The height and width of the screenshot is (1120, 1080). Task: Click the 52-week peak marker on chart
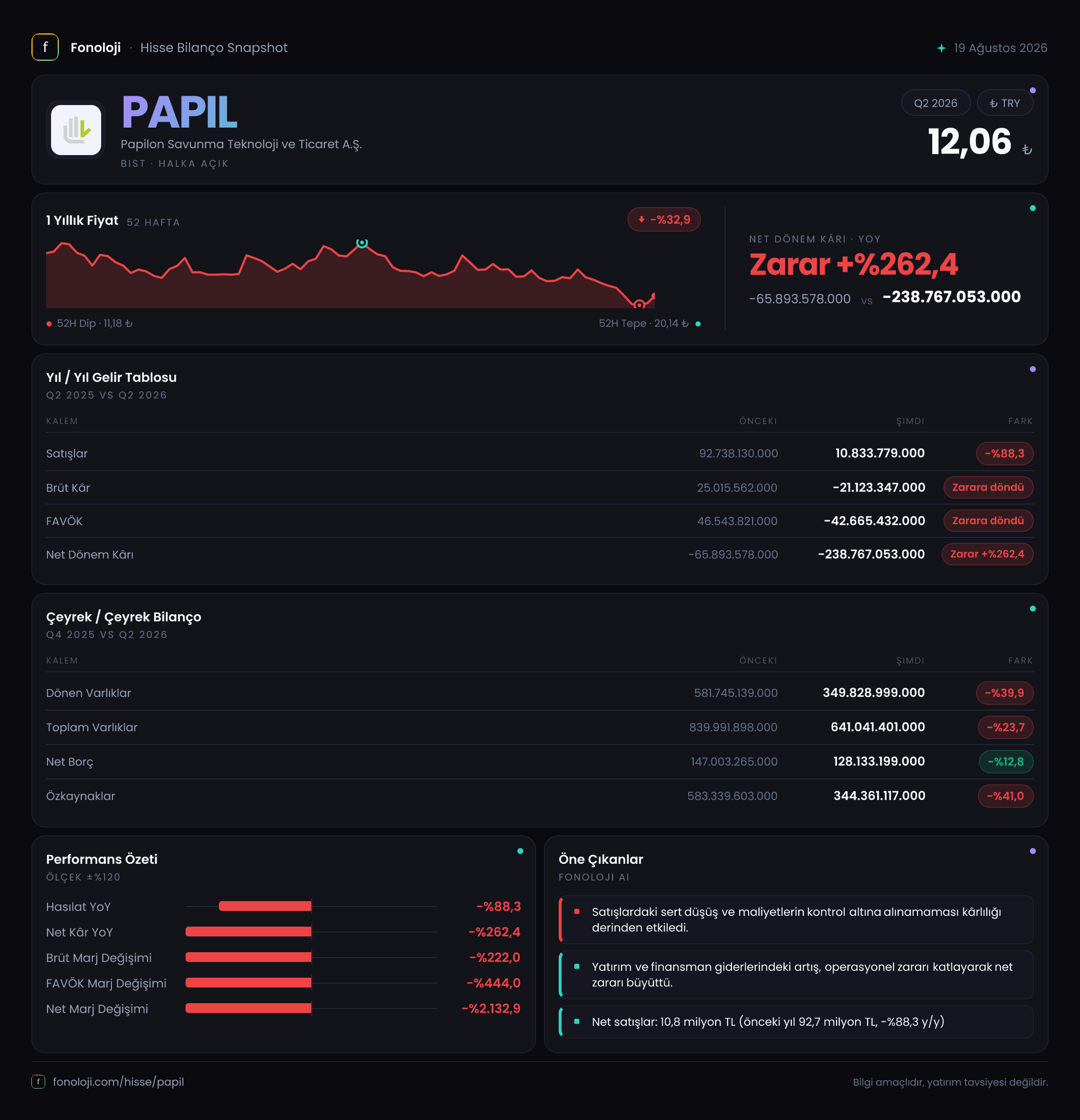[362, 243]
